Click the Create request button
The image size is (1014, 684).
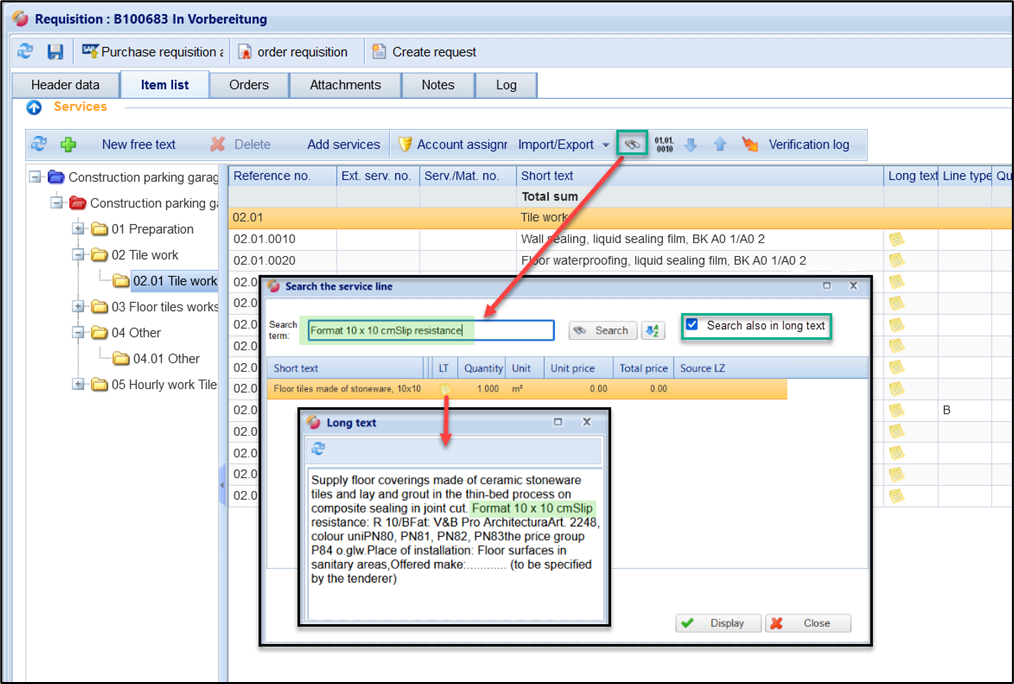point(423,52)
